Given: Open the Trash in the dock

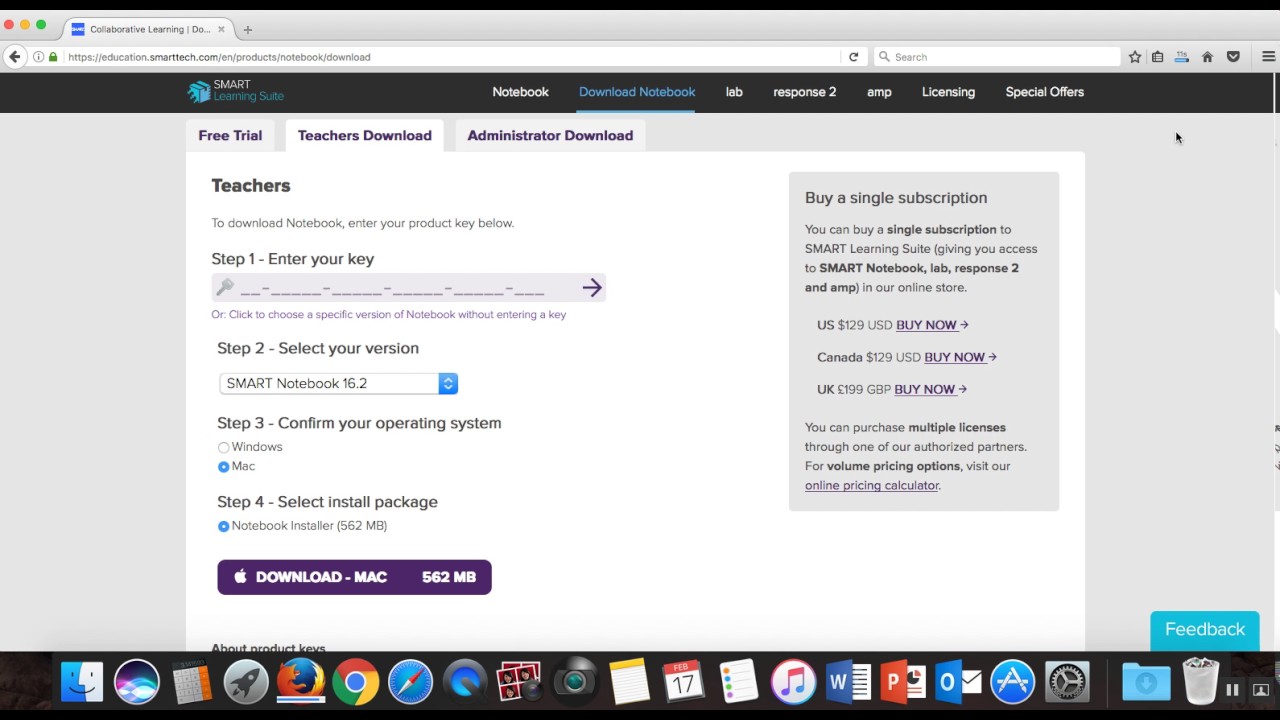Looking at the screenshot, I should click(x=1200, y=683).
